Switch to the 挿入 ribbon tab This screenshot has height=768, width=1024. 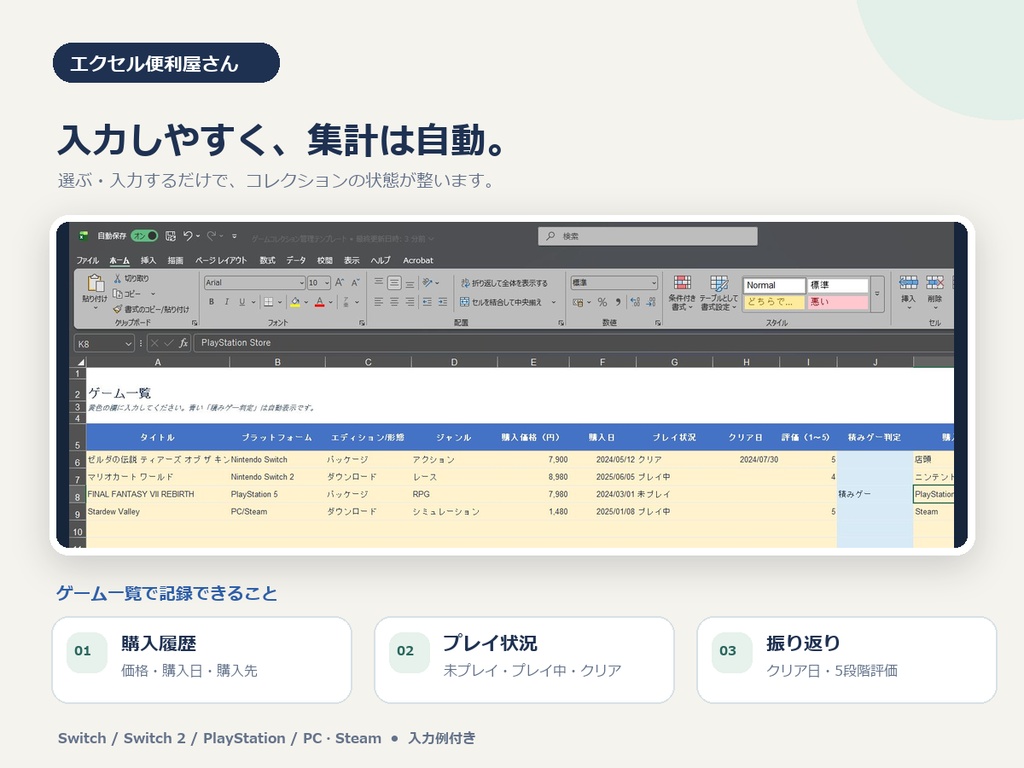click(x=148, y=261)
